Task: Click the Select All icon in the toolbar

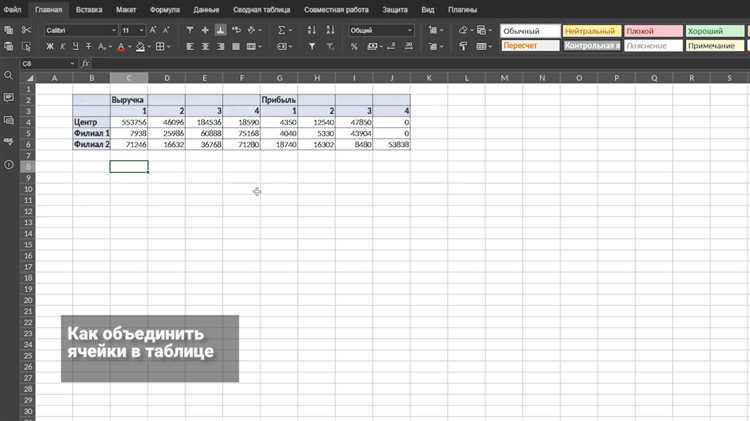Action: pos(26,46)
